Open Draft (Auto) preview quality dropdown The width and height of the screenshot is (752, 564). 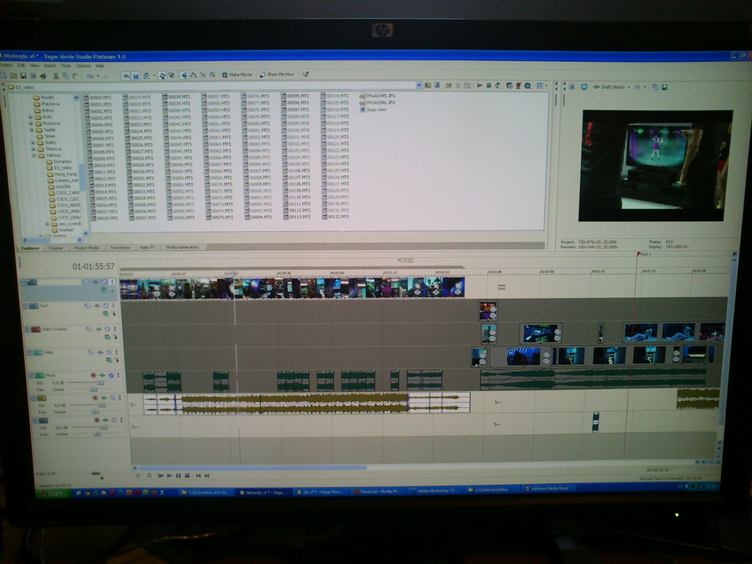tap(629, 87)
